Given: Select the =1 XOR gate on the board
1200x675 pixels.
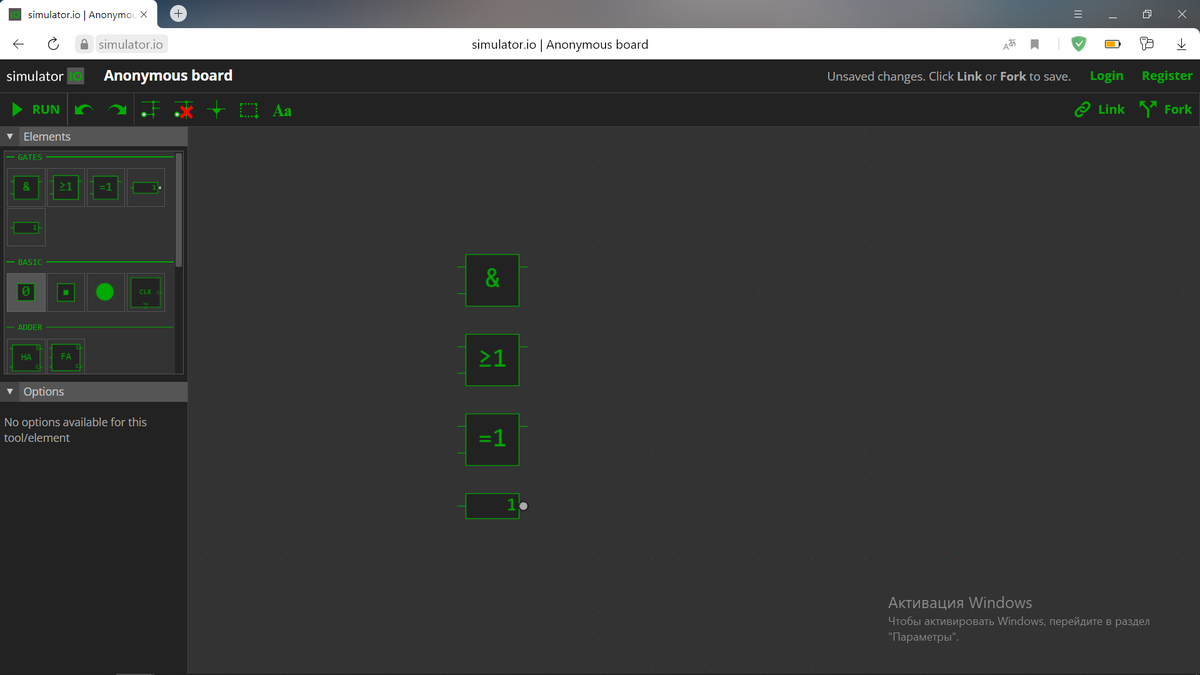Looking at the screenshot, I should tap(492, 440).
